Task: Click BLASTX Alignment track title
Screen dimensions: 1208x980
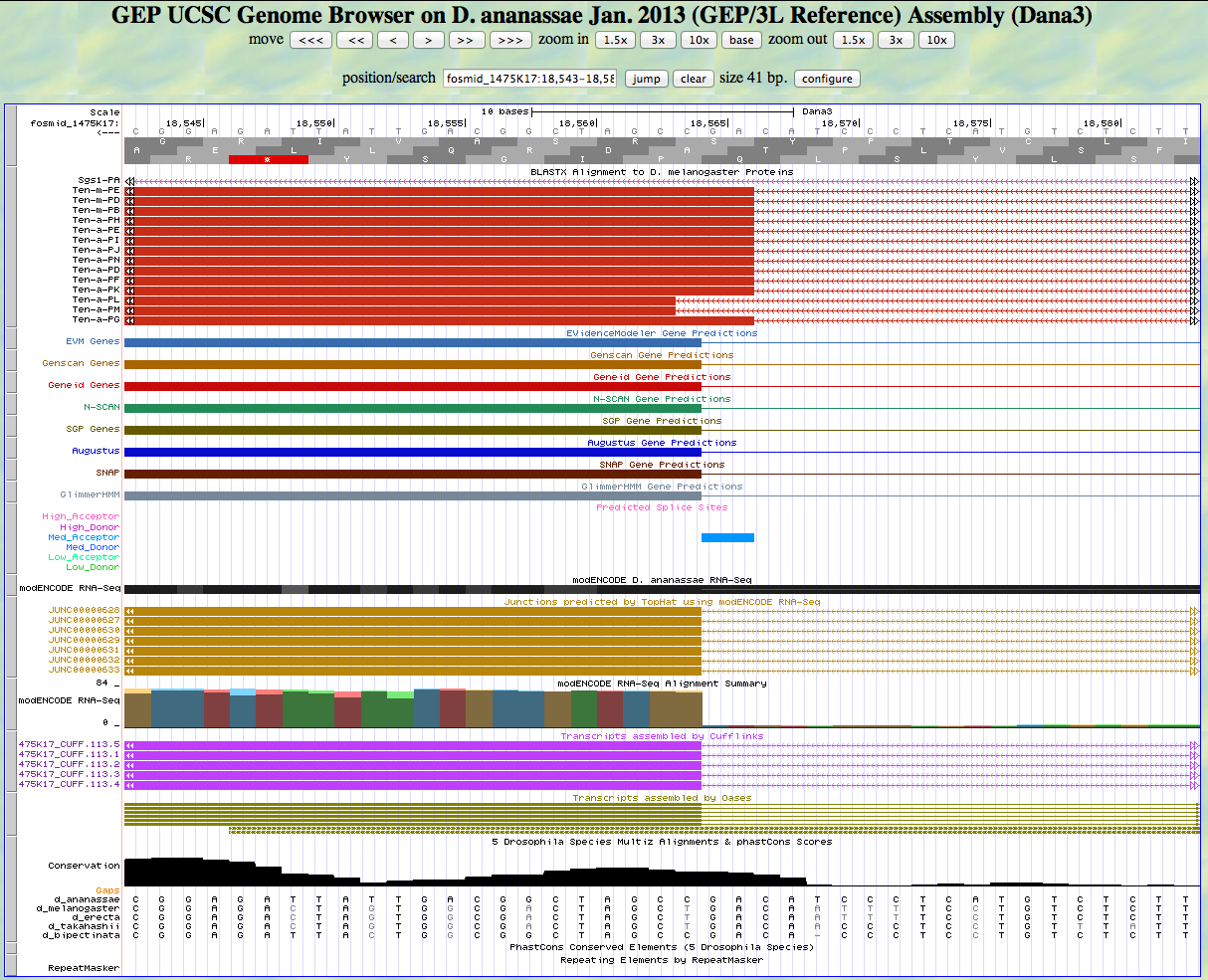Action: pos(662,172)
